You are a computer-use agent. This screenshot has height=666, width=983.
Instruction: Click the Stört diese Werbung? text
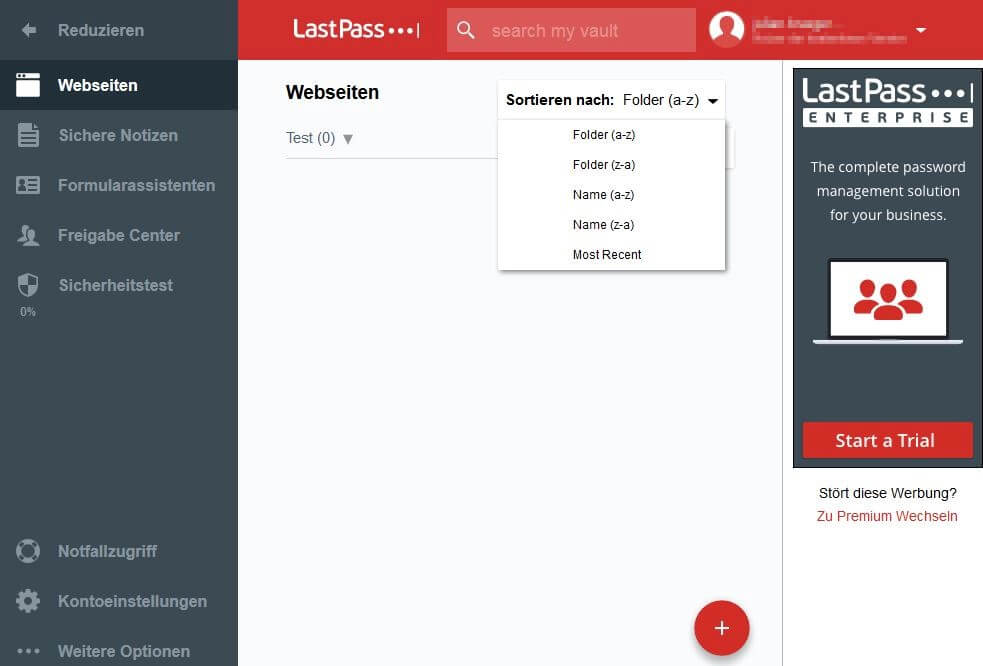[888, 493]
